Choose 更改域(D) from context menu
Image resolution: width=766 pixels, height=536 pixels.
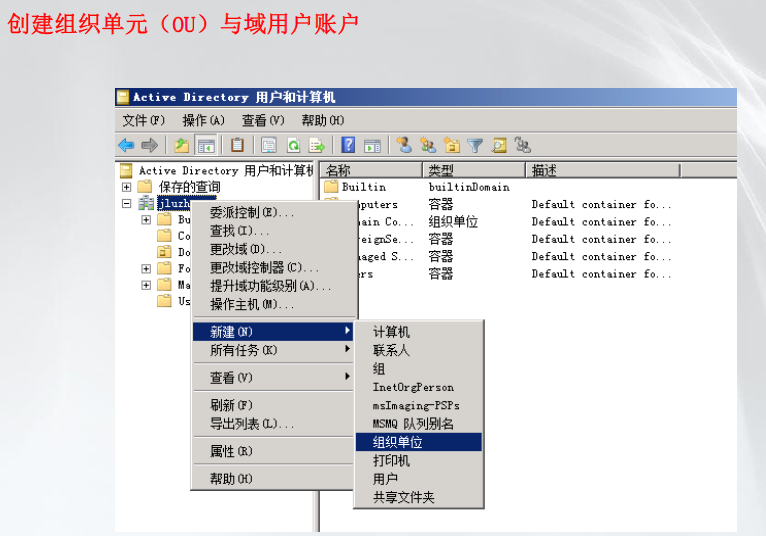tap(274, 249)
